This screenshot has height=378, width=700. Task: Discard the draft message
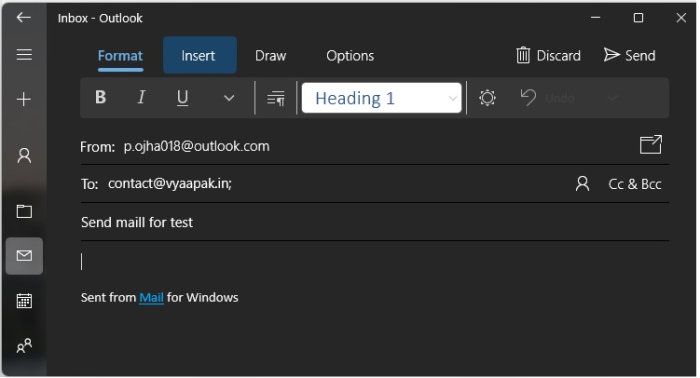click(549, 56)
